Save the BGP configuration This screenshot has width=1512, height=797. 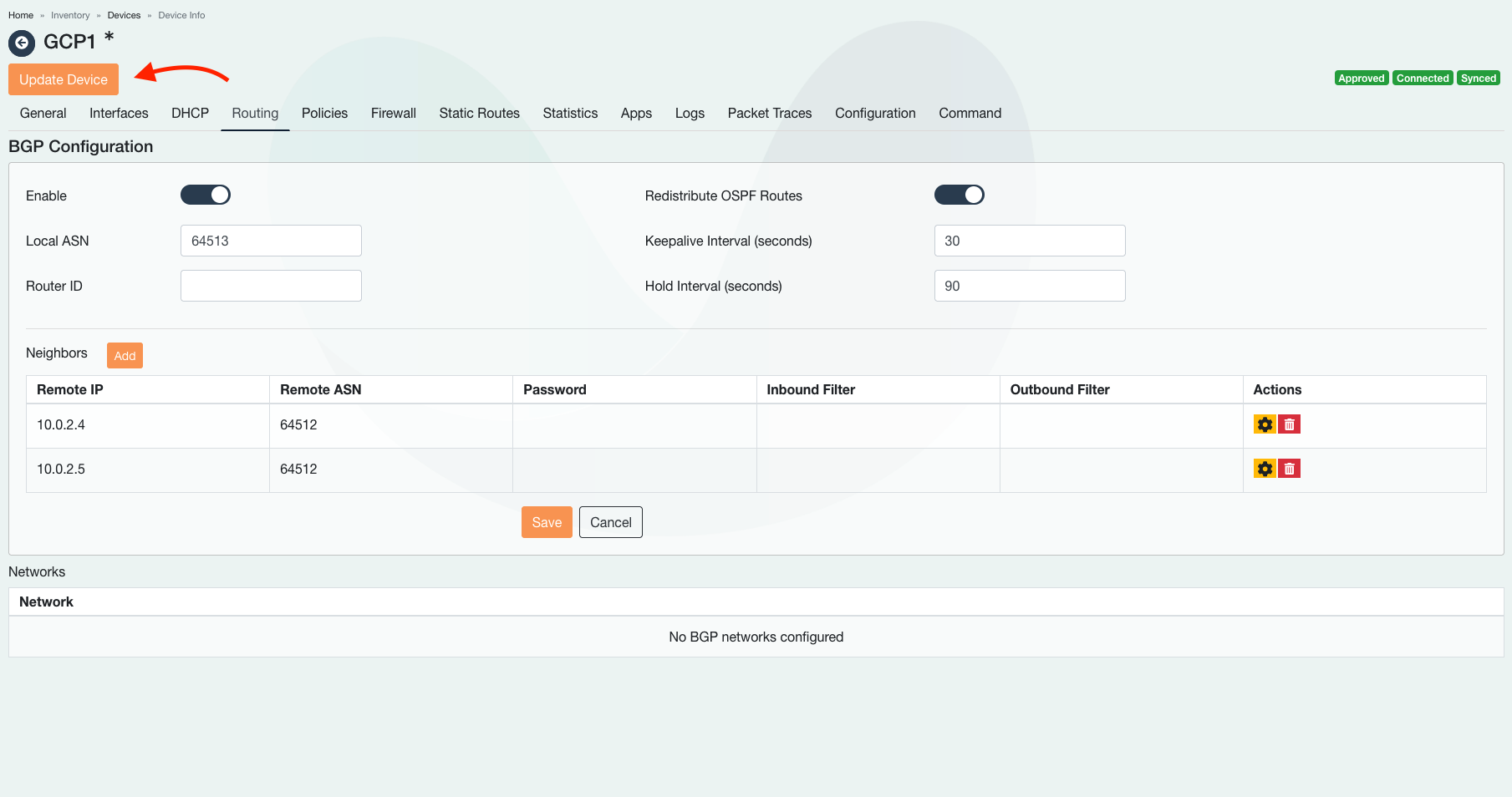(x=547, y=522)
